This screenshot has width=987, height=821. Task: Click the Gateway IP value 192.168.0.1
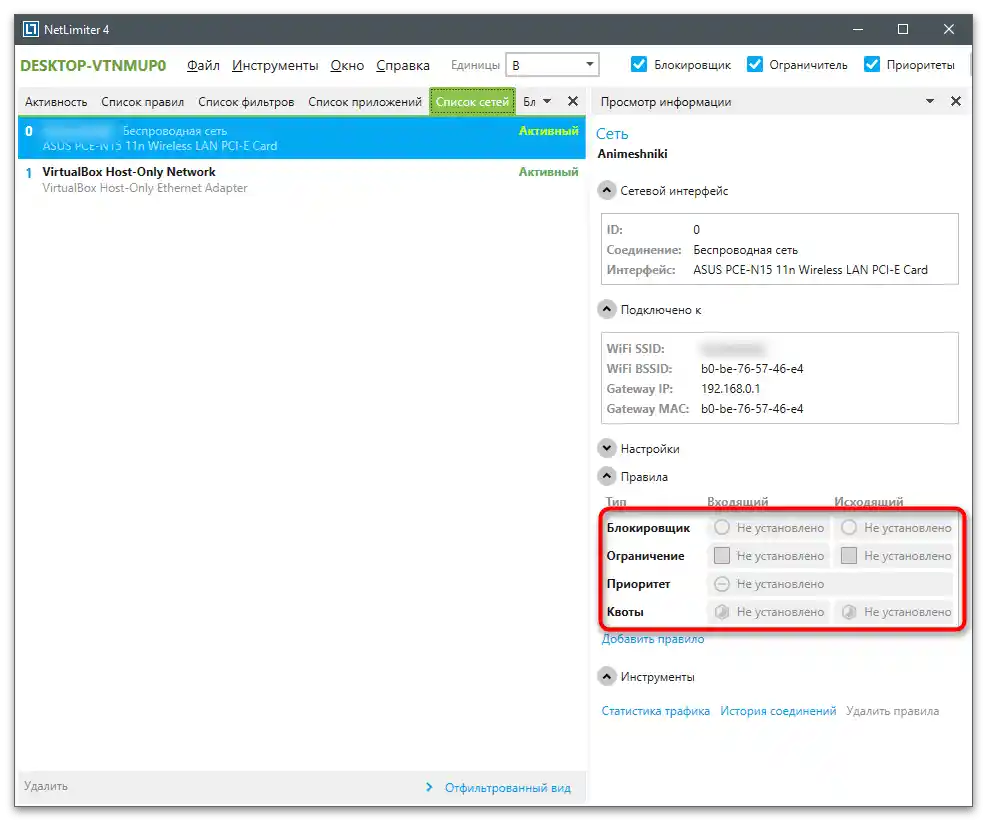[x=730, y=388]
